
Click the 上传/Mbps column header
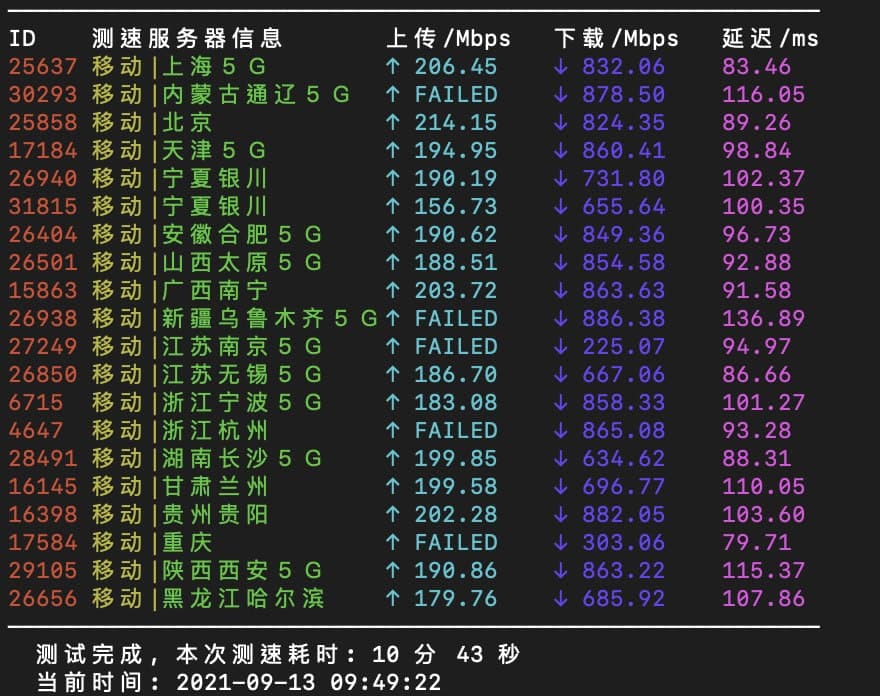pos(448,39)
